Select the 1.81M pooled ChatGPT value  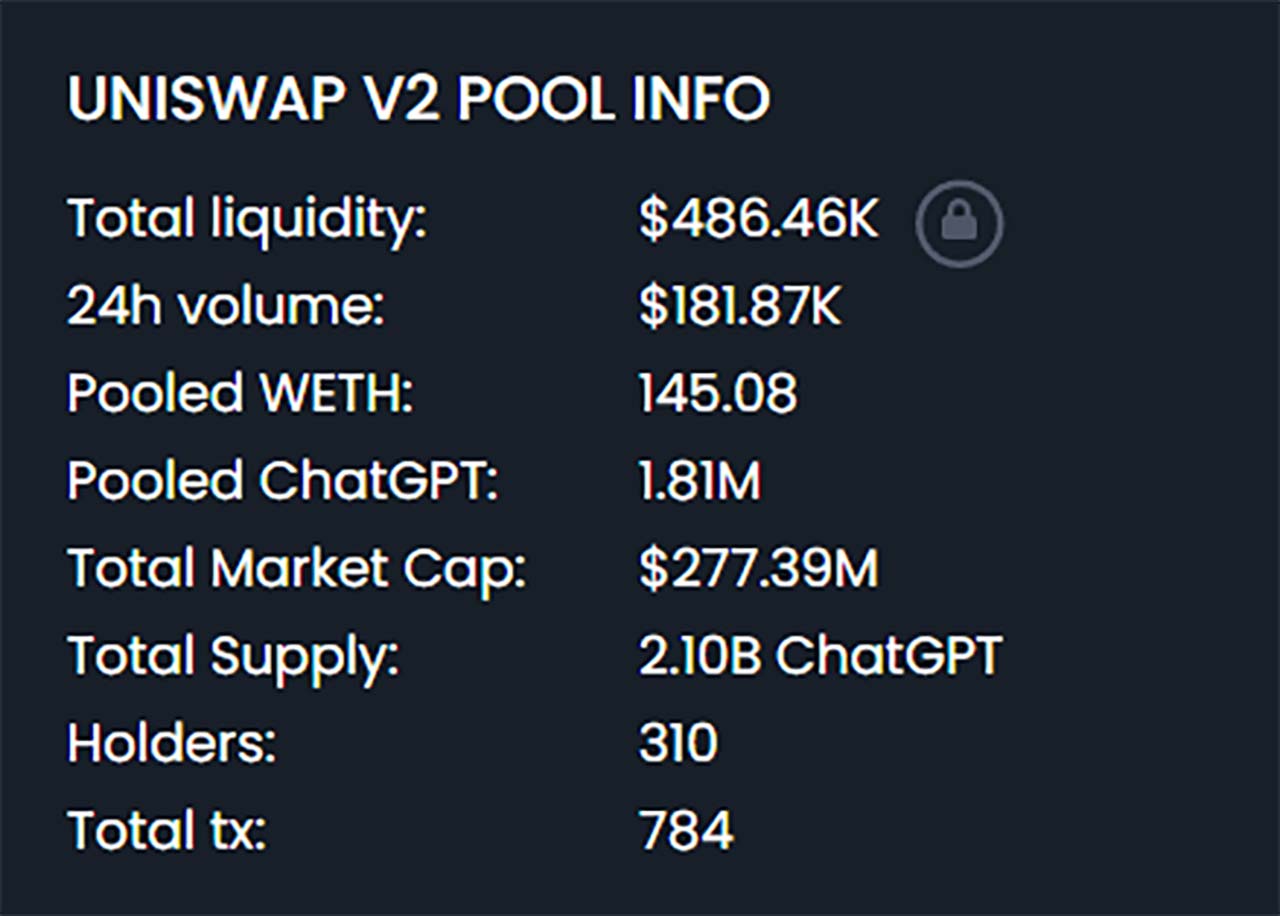pyautogui.click(x=700, y=481)
